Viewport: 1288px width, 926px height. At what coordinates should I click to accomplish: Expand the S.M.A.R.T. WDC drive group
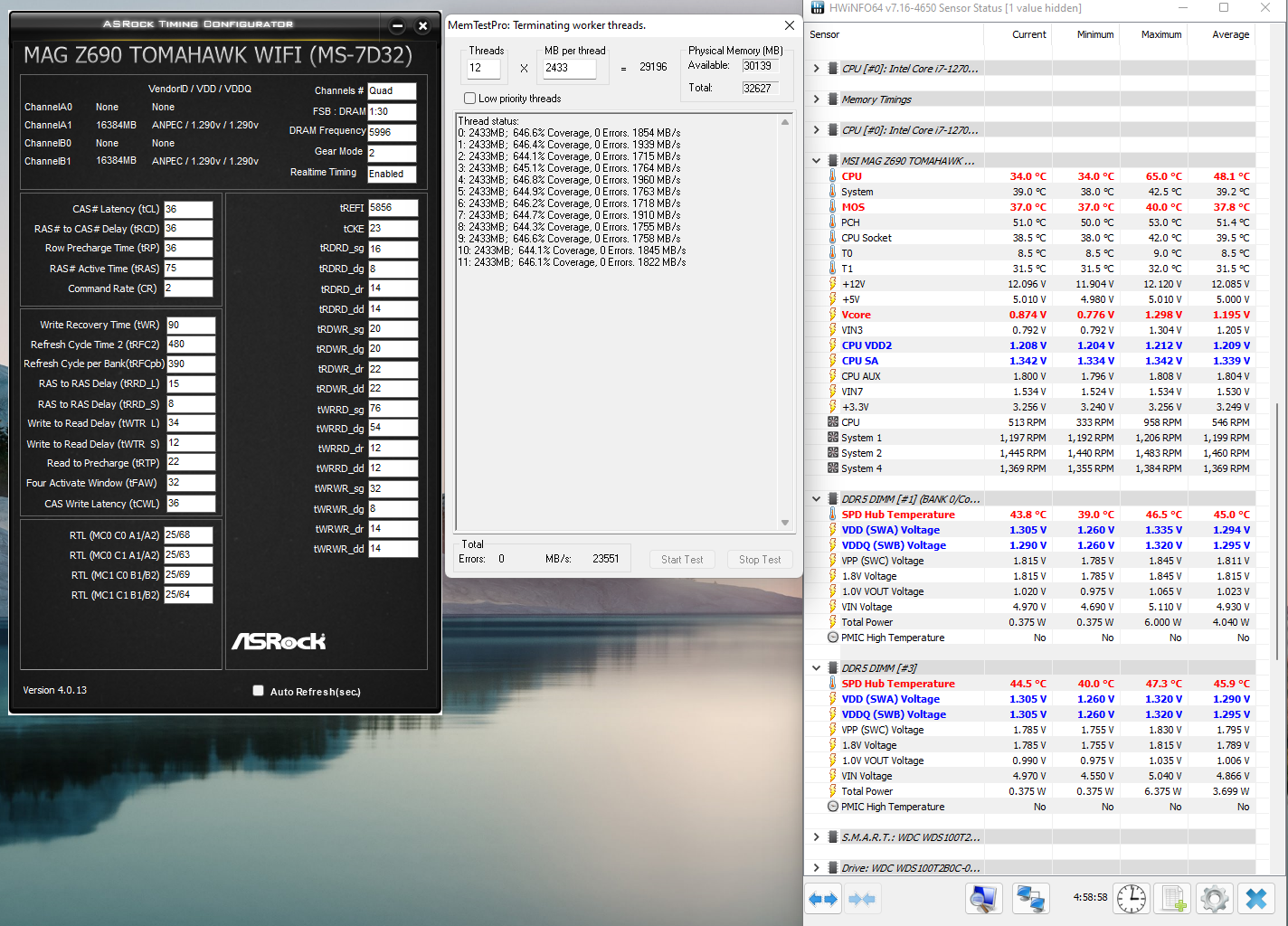point(817,837)
